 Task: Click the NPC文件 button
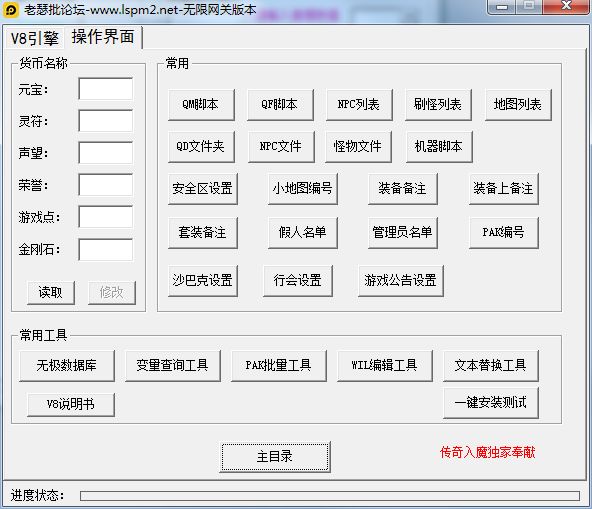point(281,147)
